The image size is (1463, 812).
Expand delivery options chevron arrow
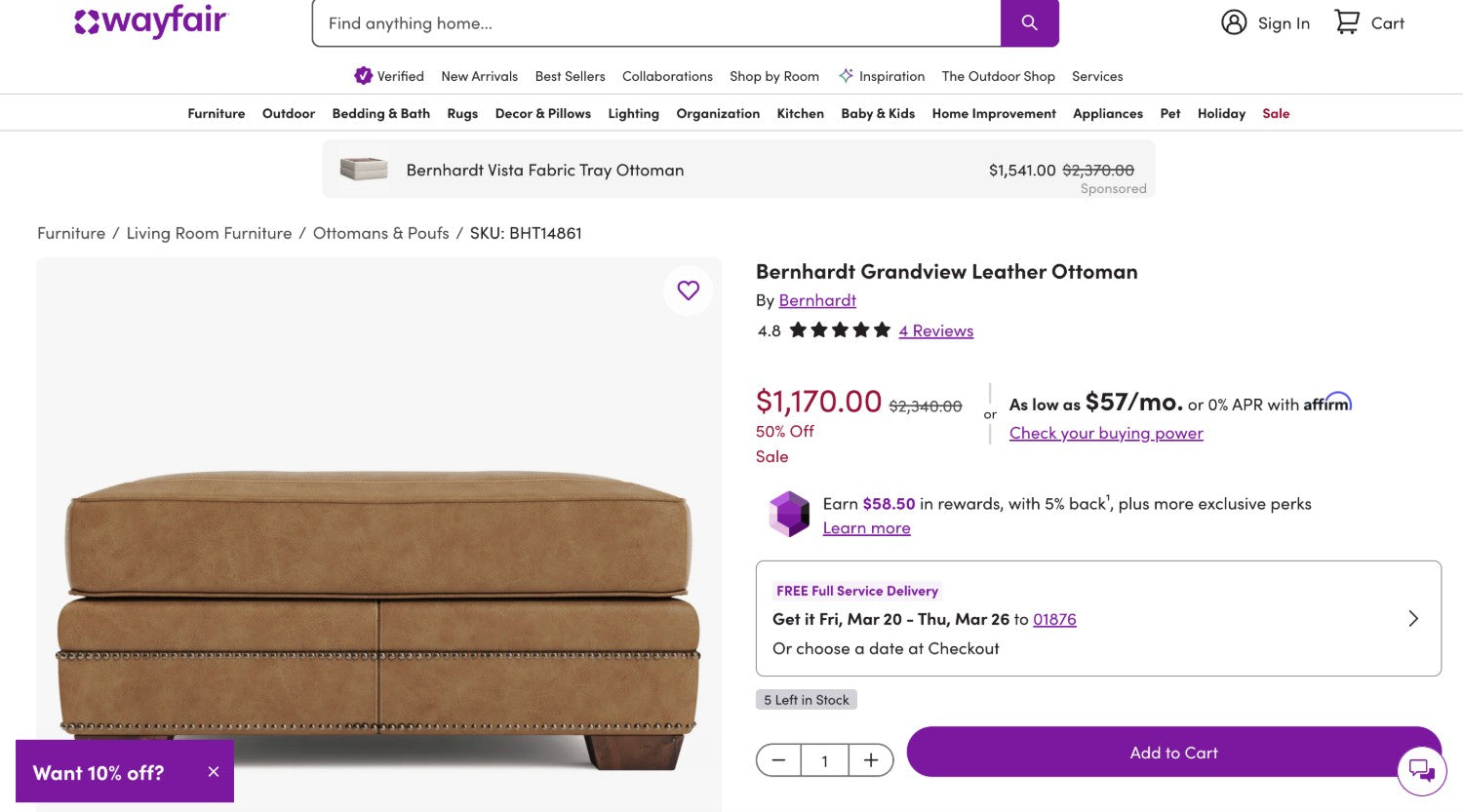point(1413,618)
